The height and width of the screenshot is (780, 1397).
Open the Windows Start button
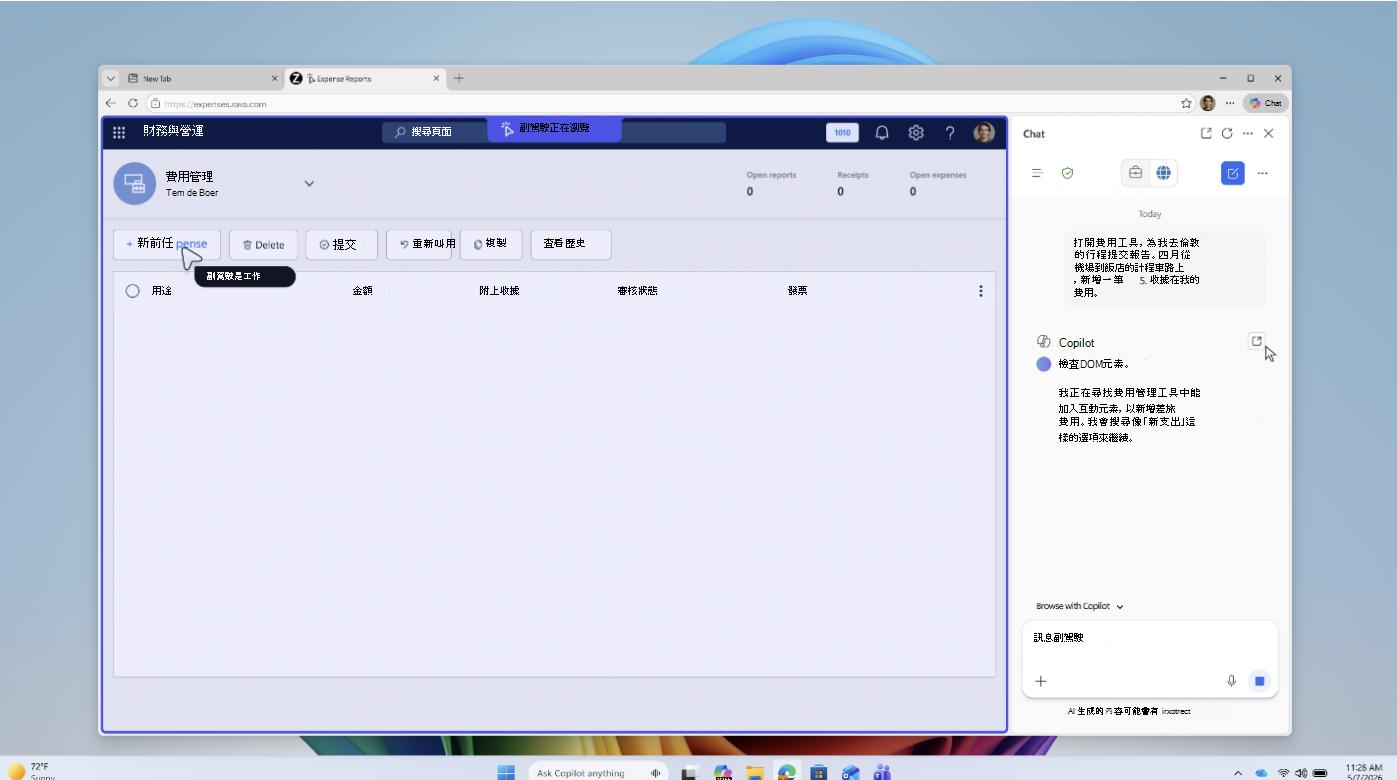(506, 772)
